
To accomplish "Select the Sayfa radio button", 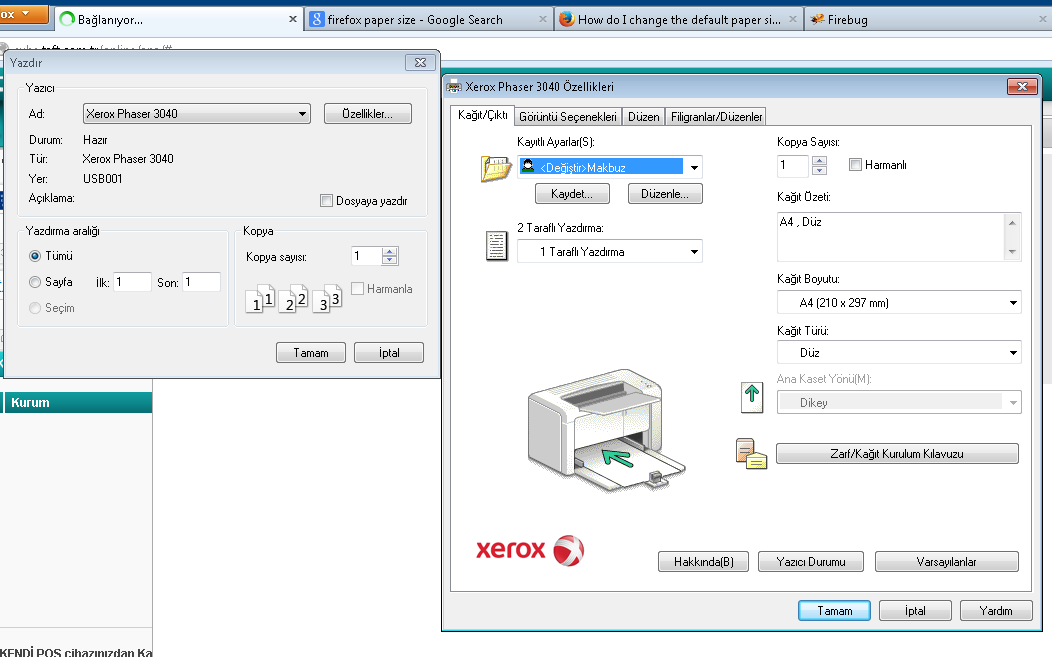I will [35, 283].
